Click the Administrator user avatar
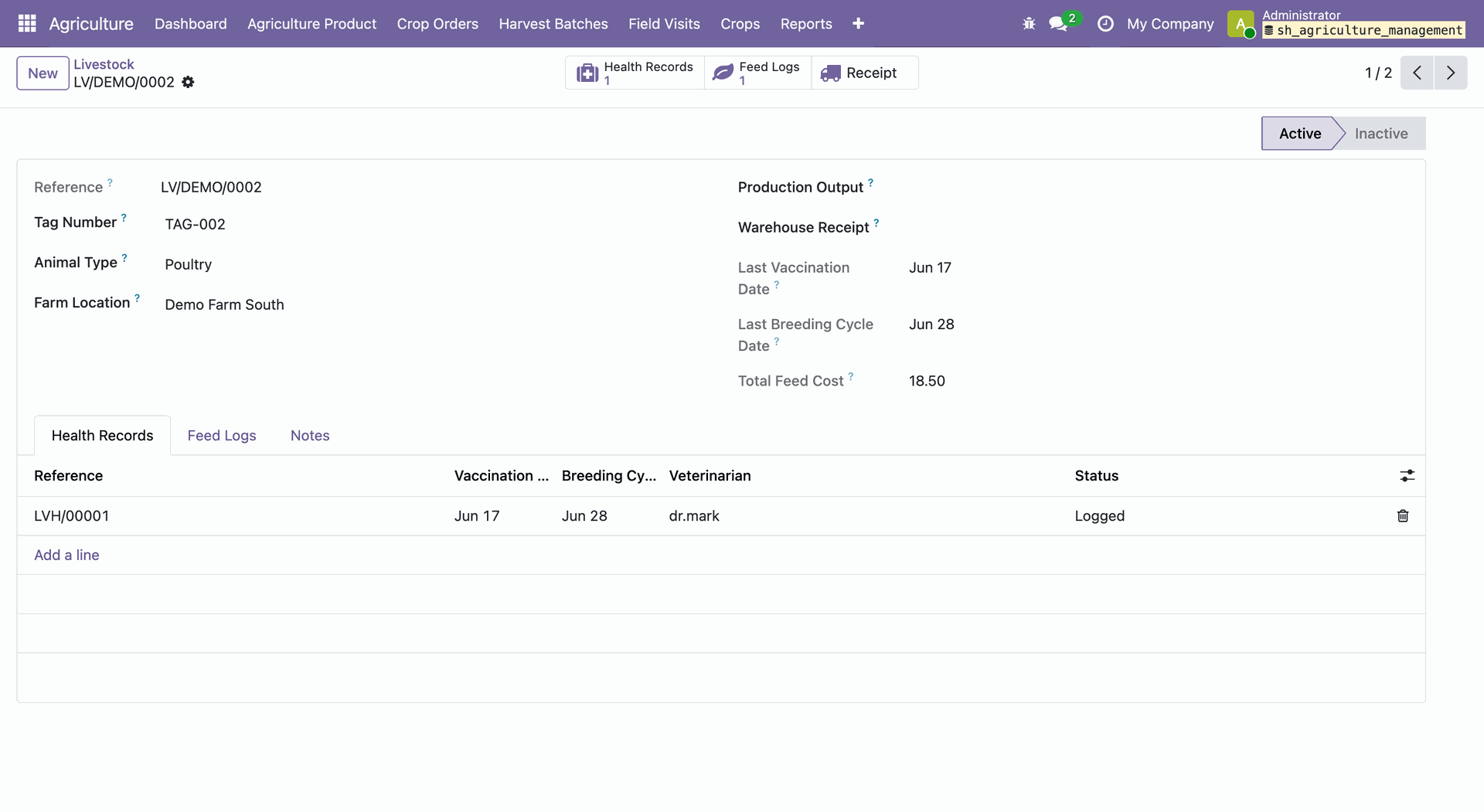 (1241, 24)
